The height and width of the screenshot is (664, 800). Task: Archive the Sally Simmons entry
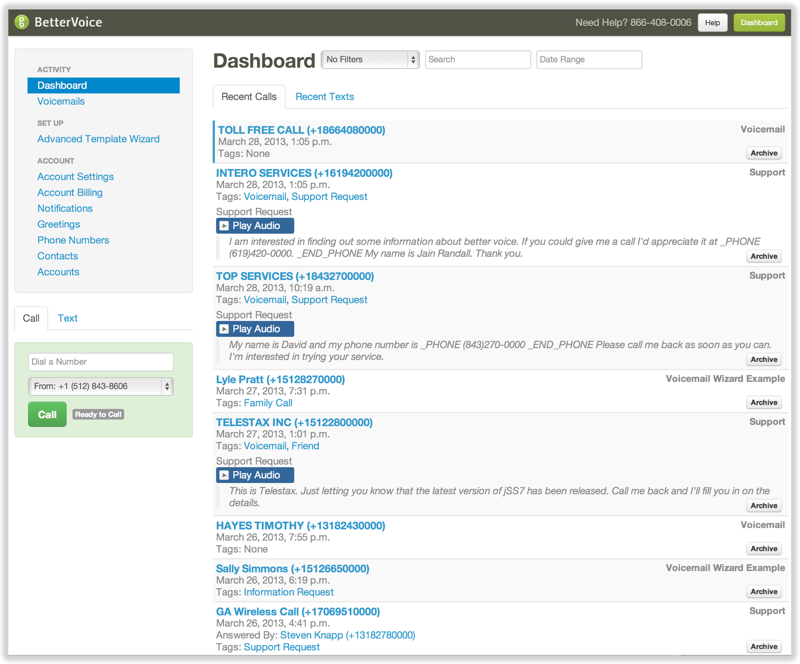pyautogui.click(x=764, y=592)
